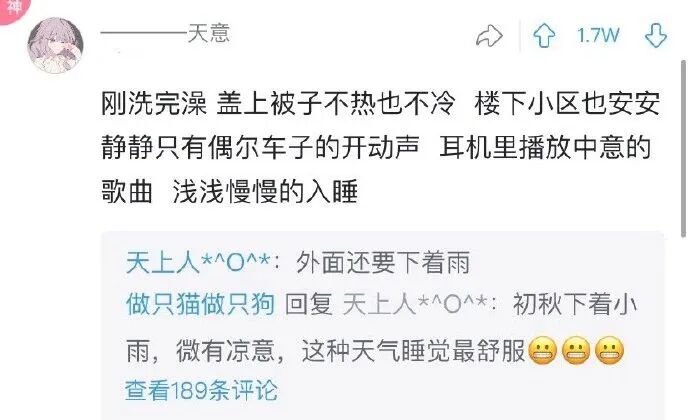Click the greyed 天上人*^O^* reply mention
This screenshot has height=420, width=690.
[x=415, y=304]
